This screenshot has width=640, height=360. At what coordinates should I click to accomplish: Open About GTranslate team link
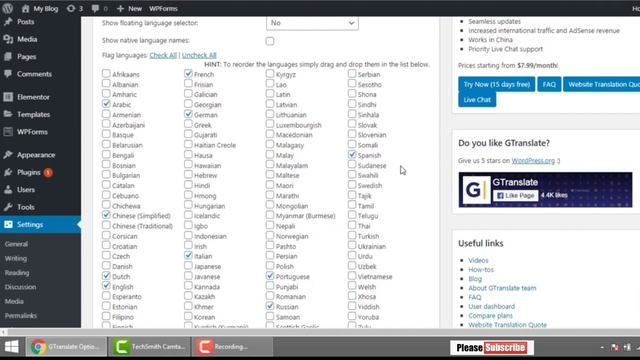coord(502,288)
